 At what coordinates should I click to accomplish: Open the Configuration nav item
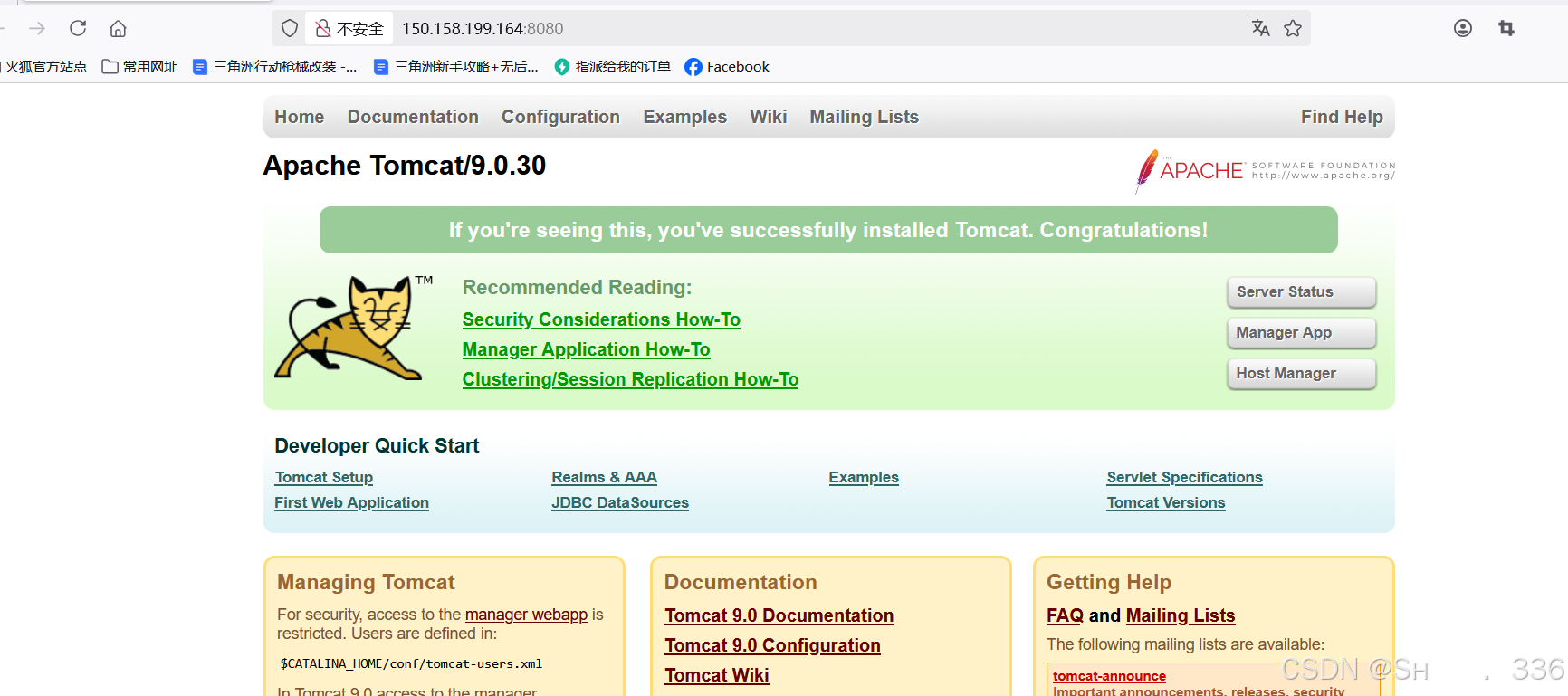[560, 117]
